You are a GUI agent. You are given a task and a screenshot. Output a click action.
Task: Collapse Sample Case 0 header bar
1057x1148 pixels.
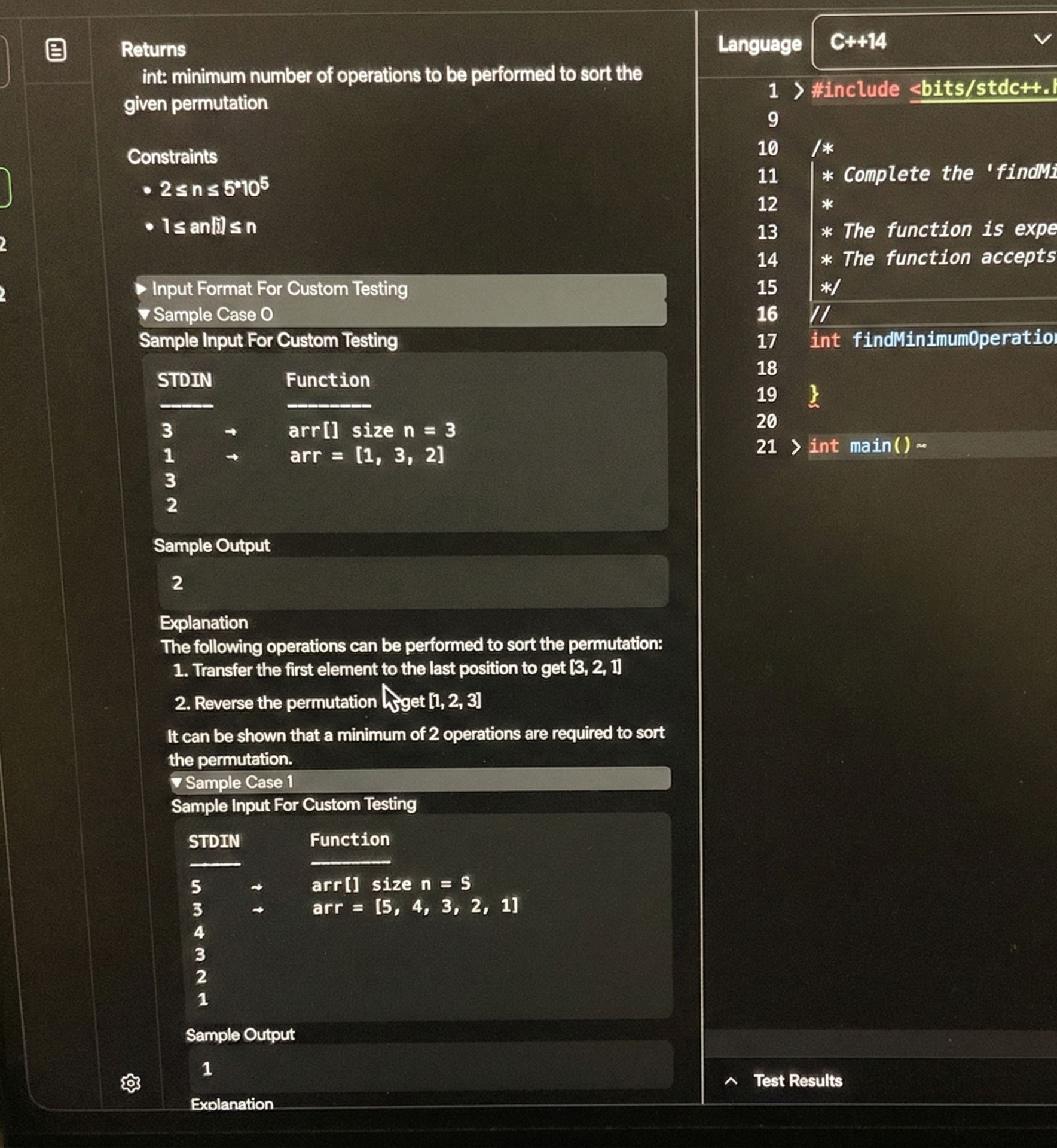click(401, 315)
